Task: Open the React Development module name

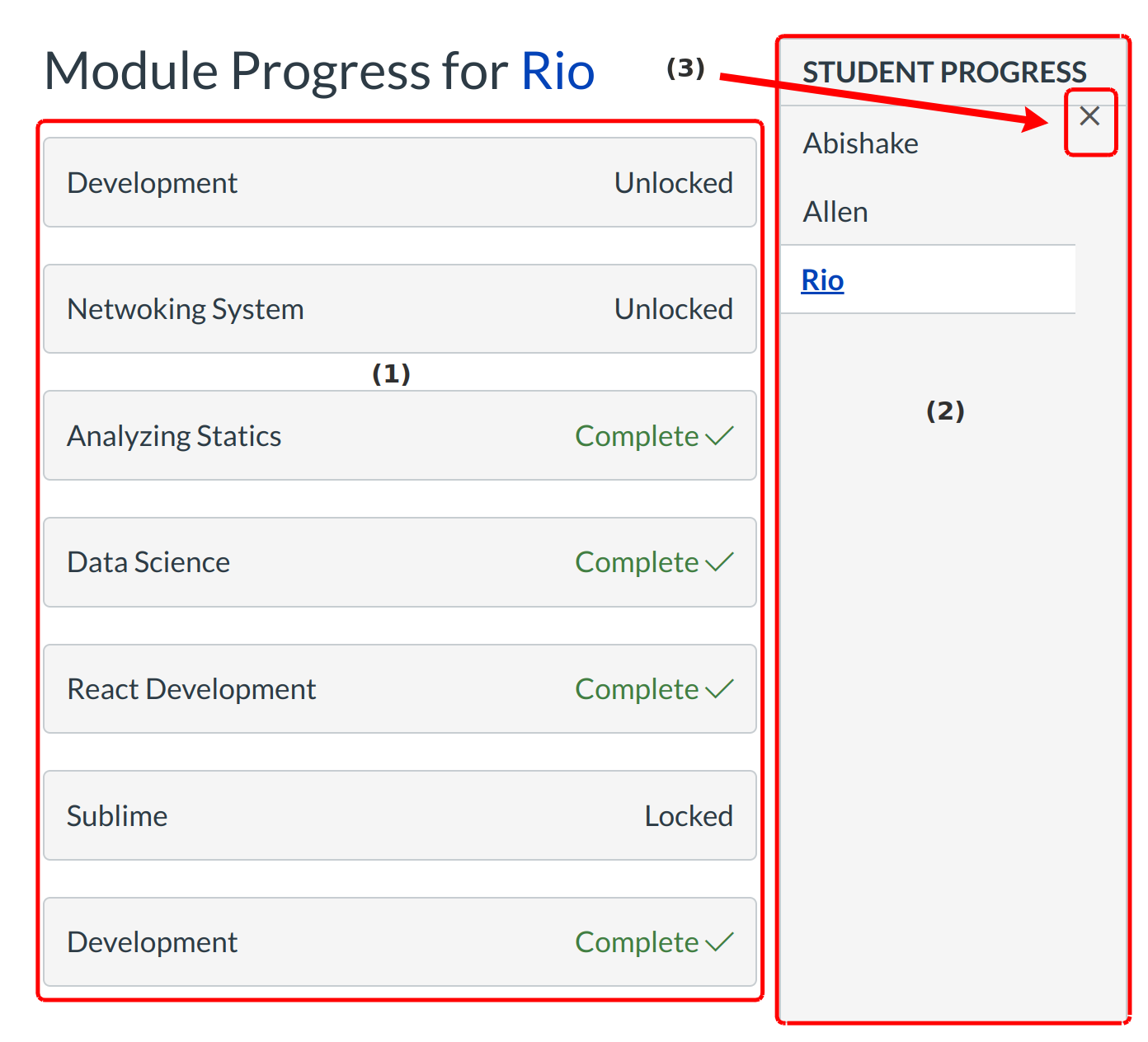Action: (x=191, y=689)
